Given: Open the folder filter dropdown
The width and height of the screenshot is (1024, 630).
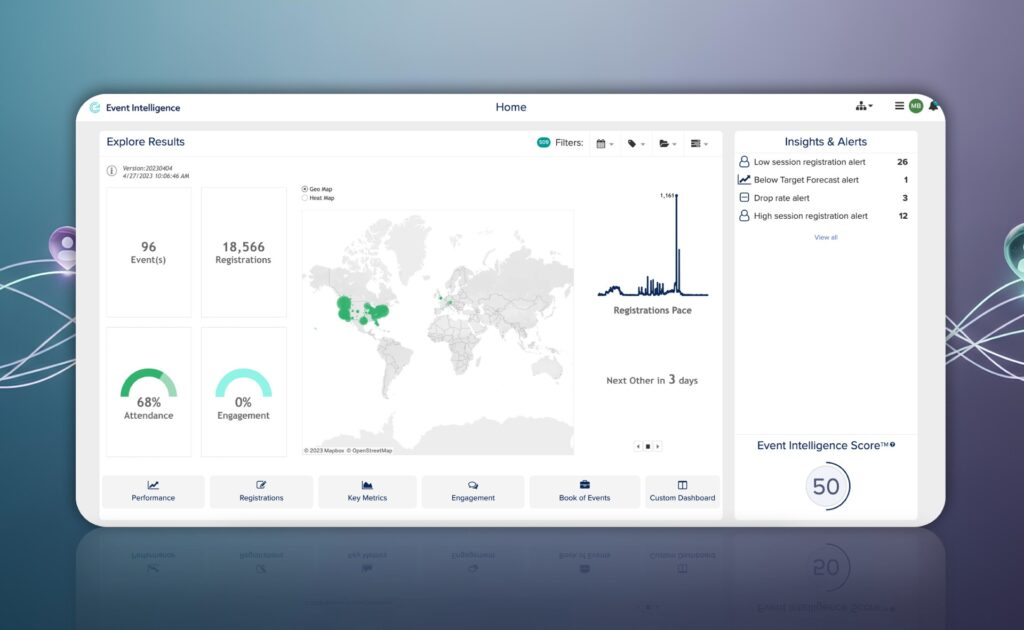Looking at the screenshot, I should click(x=666, y=143).
